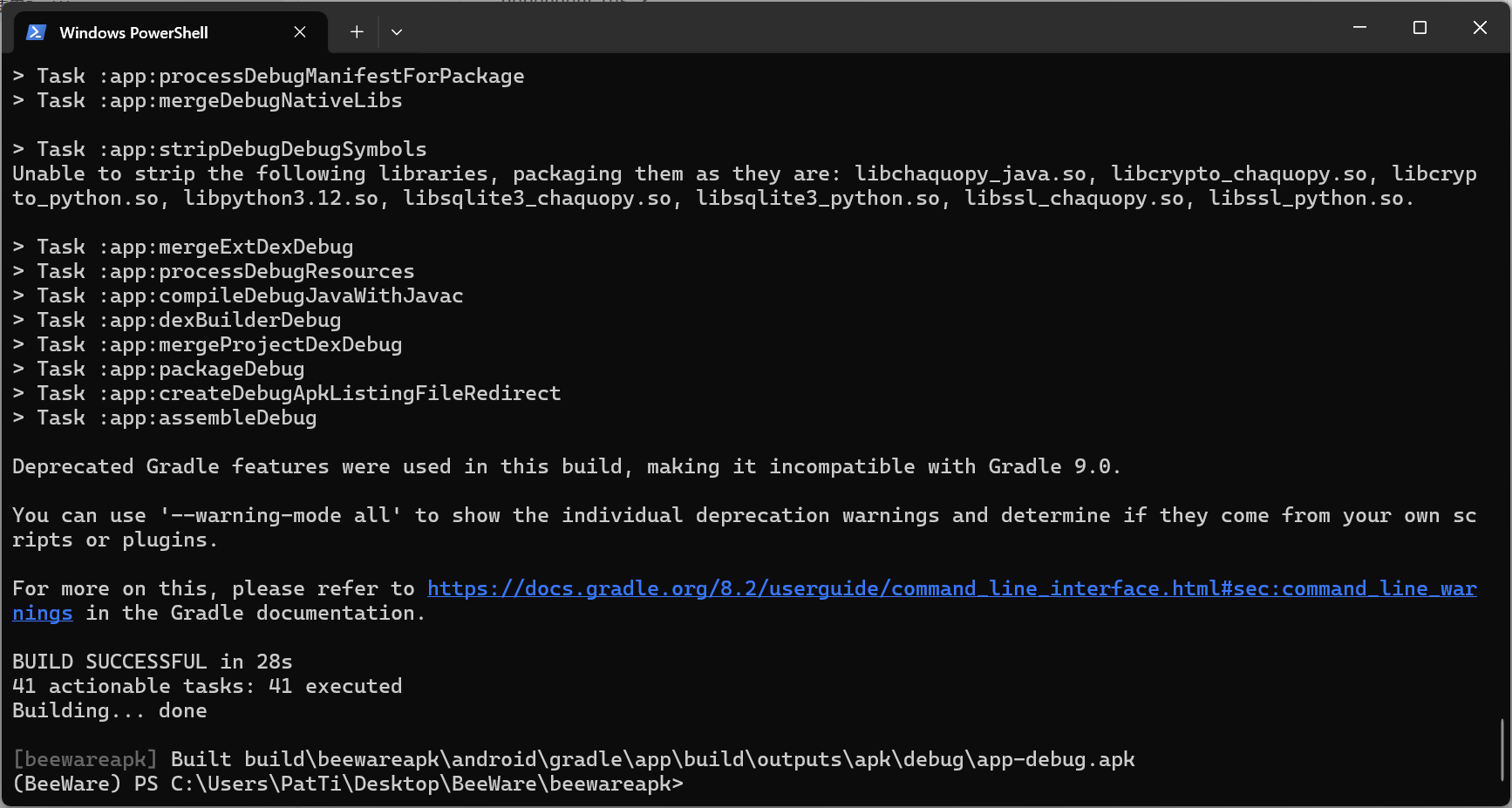
Task: Click the terminal vertical scrollbar thumb
Action: point(1502,750)
